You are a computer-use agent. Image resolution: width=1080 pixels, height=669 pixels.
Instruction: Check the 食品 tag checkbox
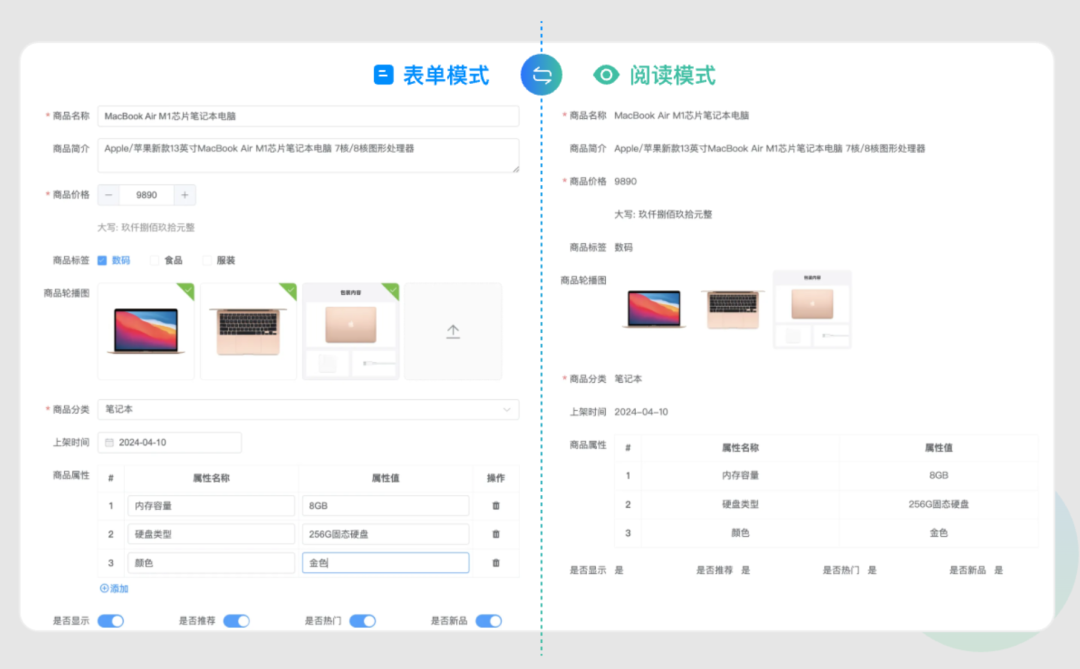(x=154, y=260)
